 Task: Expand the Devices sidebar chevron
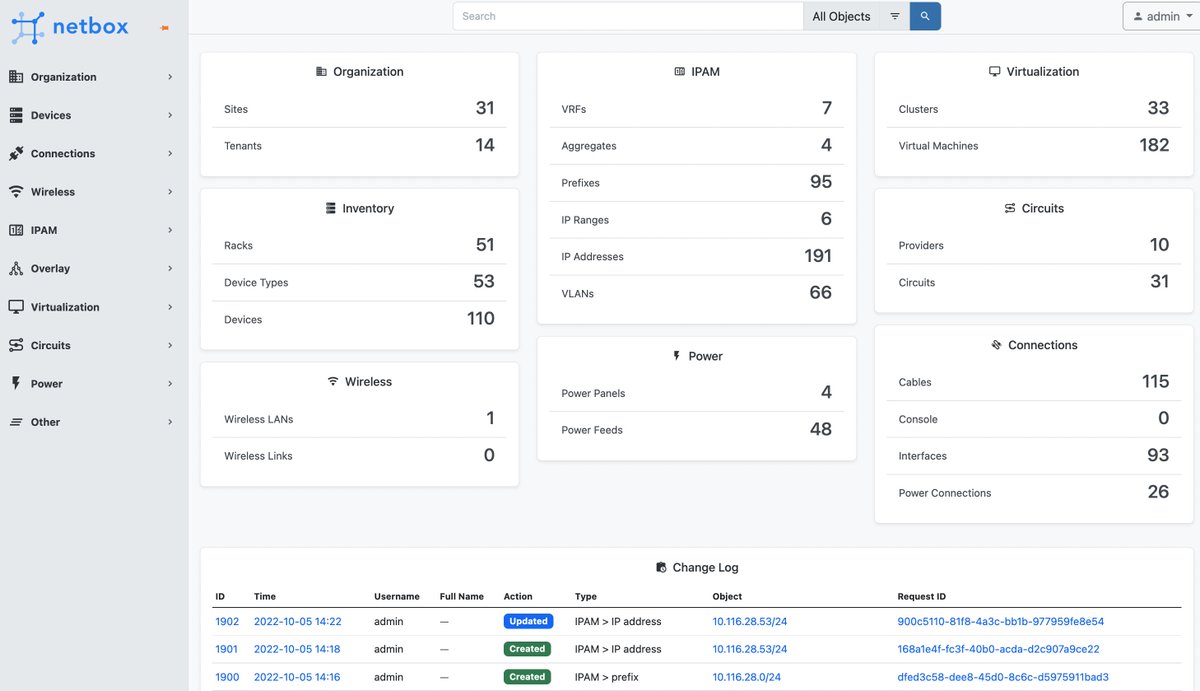(x=170, y=115)
